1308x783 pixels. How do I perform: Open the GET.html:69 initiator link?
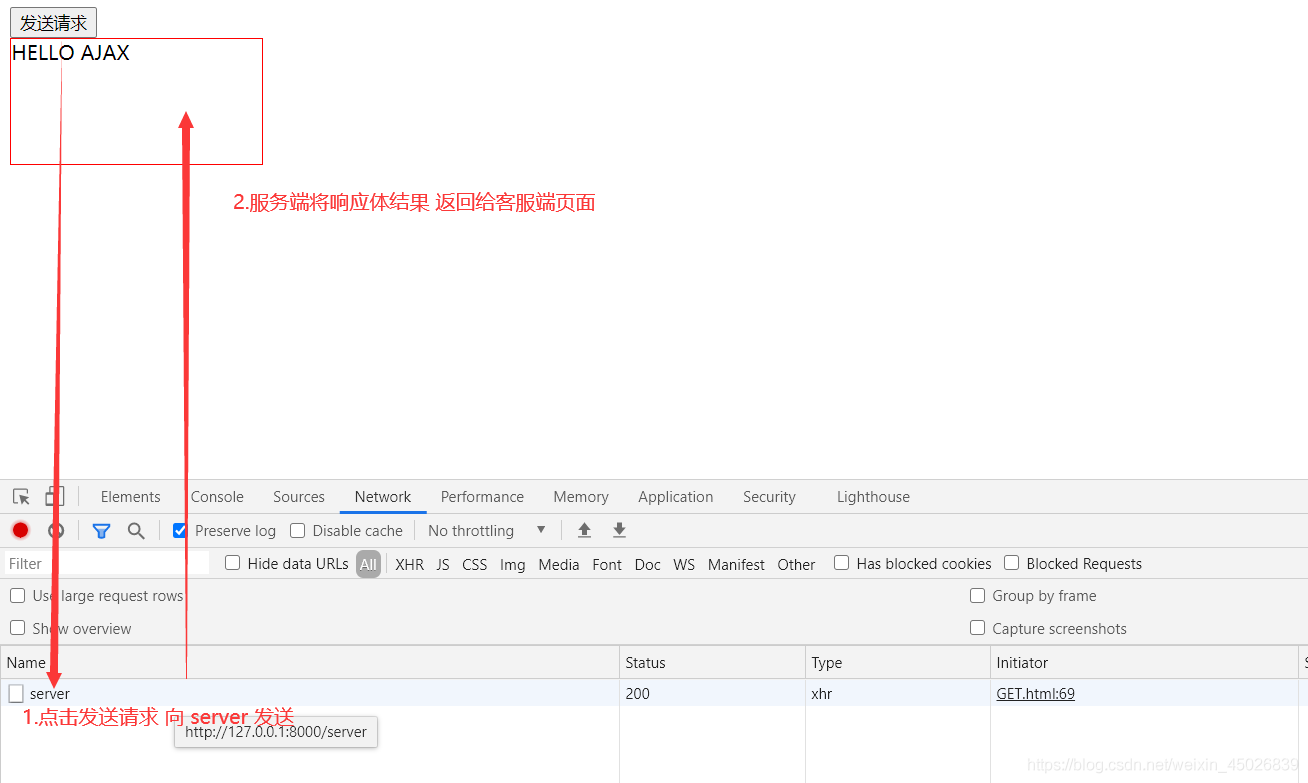(x=1035, y=693)
